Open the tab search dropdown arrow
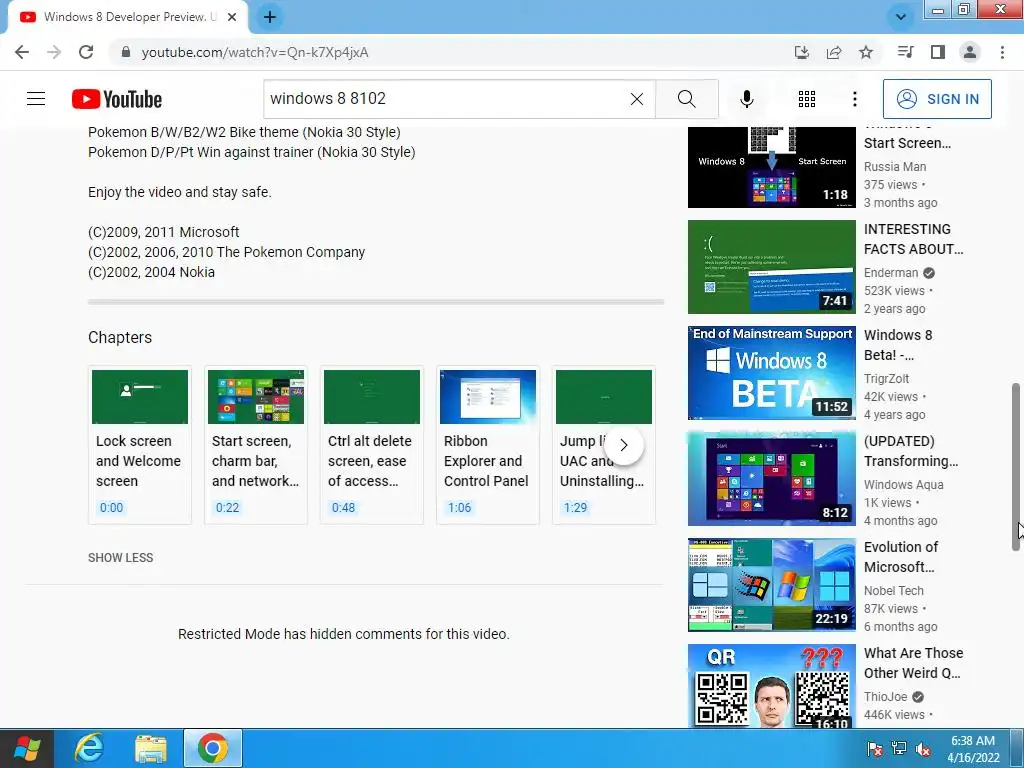Viewport: 1024px width, 768px height. click(901, 17)
